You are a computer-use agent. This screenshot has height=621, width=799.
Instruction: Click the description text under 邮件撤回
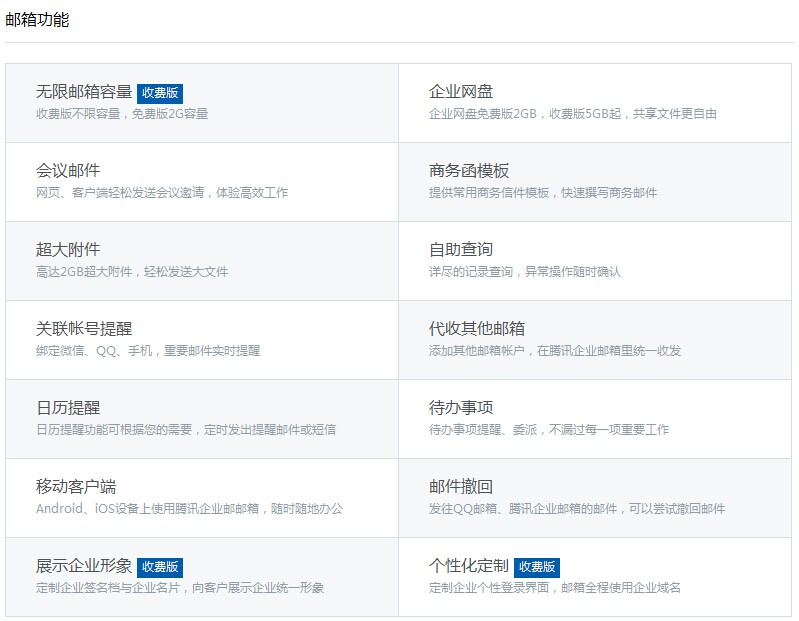coord(577,509)
